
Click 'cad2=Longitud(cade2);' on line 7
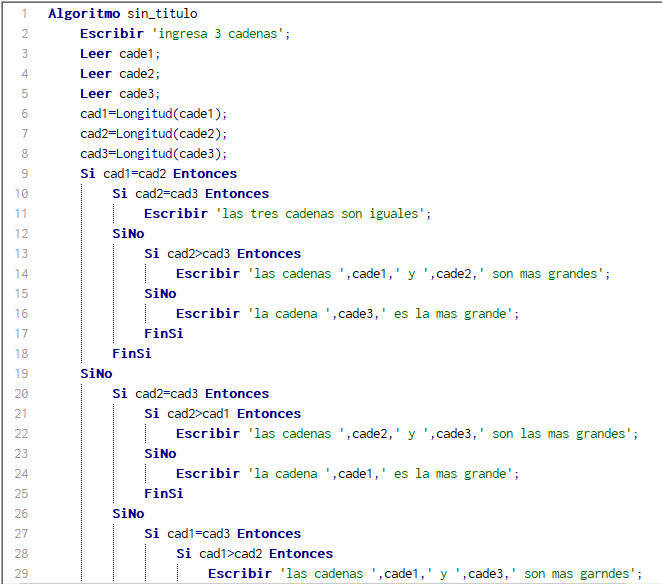(x=154, y=134)
